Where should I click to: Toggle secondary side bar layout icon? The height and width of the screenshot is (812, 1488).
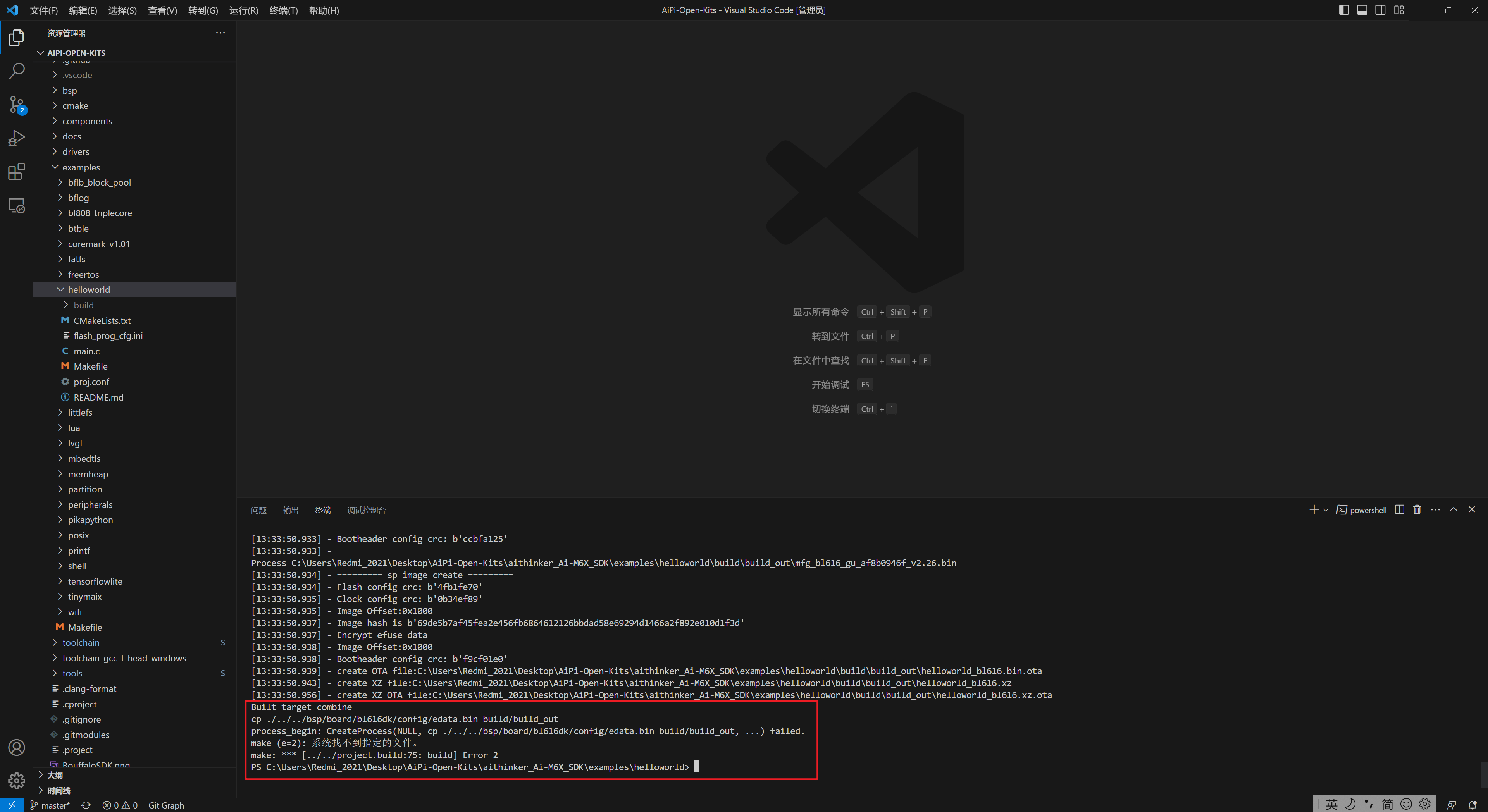1381,10
